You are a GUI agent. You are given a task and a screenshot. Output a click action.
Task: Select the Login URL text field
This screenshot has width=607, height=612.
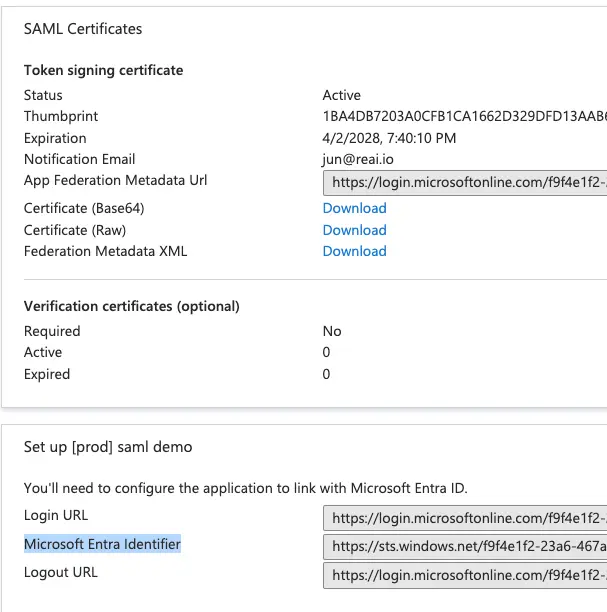click(464, 518)
